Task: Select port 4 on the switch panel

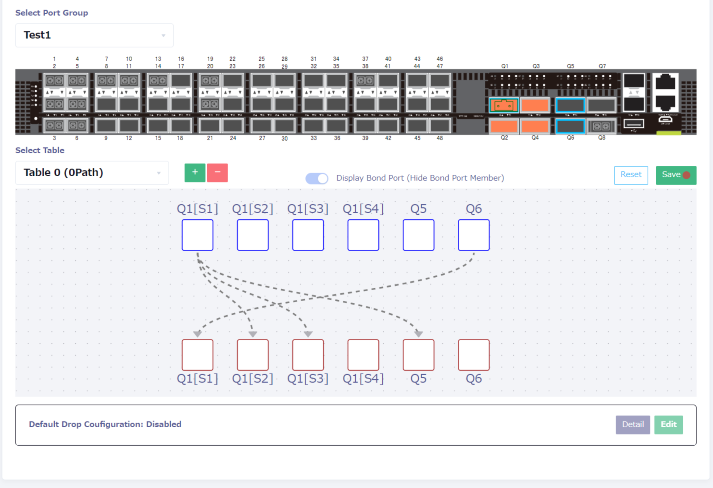Action: pyautogui.click(x=77, y=81)
